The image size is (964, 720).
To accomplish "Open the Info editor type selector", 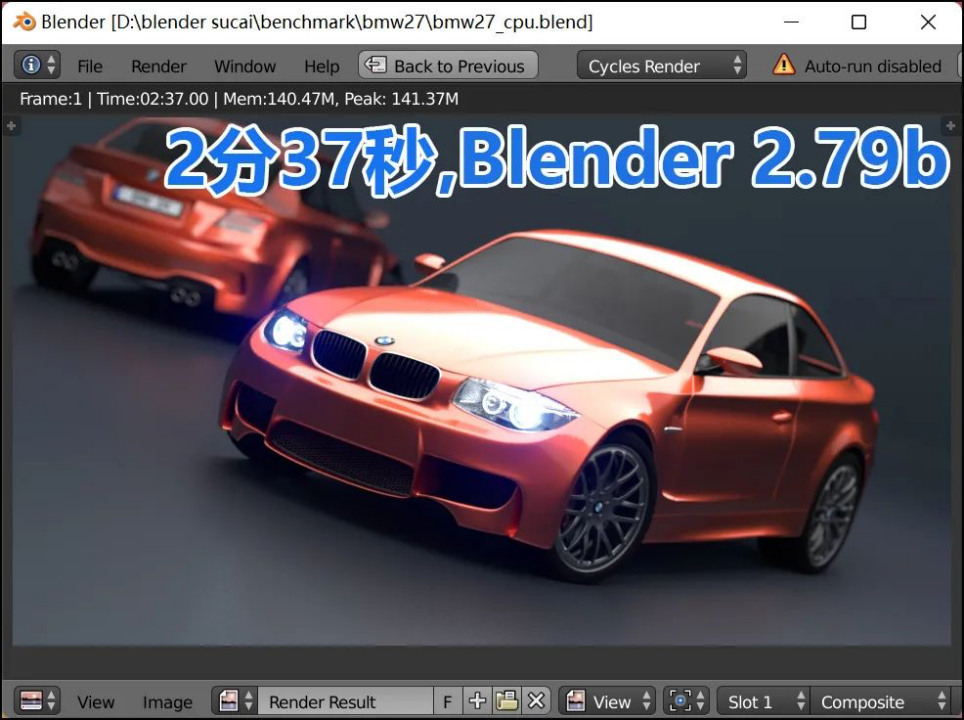I will click(x=38, y=66).
